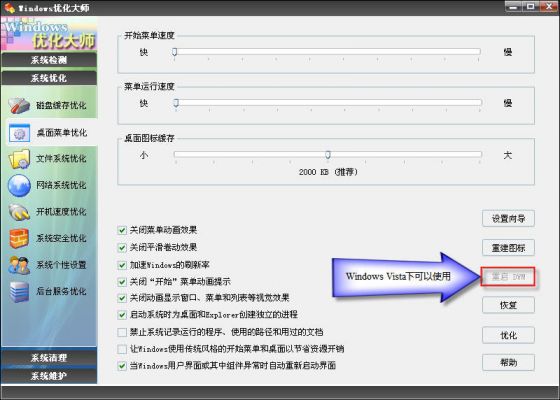Click the 系统安全优化 label
The width and height of the screenshot is (560, 400).
[61, 238]
